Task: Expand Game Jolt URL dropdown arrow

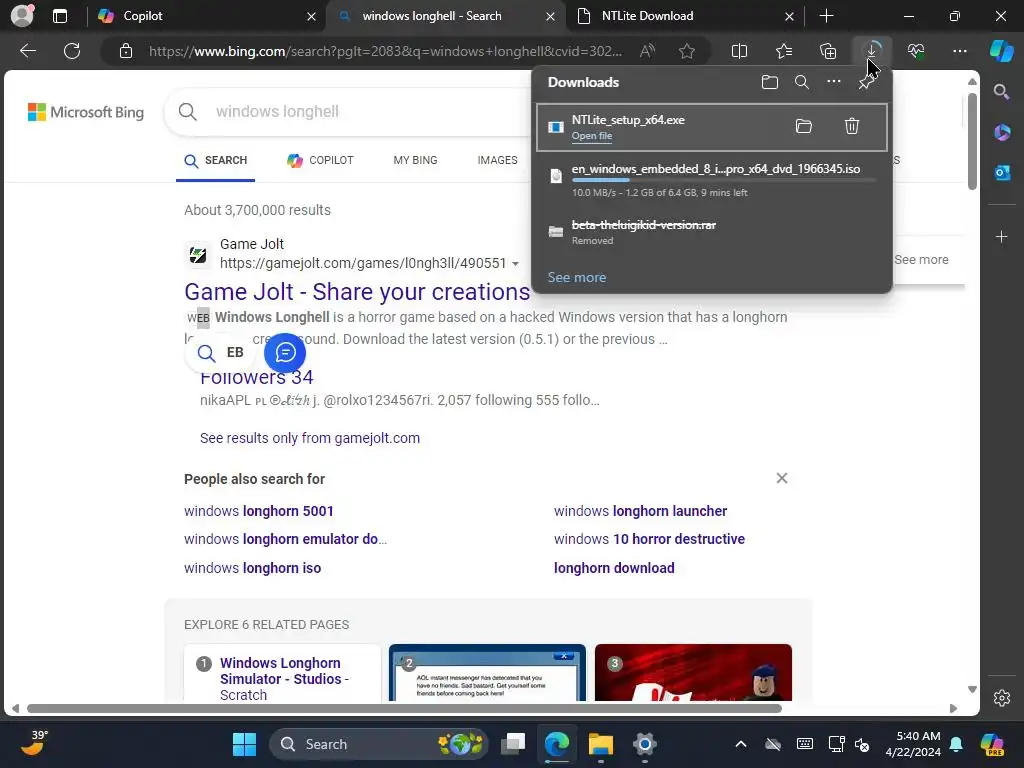Action: pos(515,264)
